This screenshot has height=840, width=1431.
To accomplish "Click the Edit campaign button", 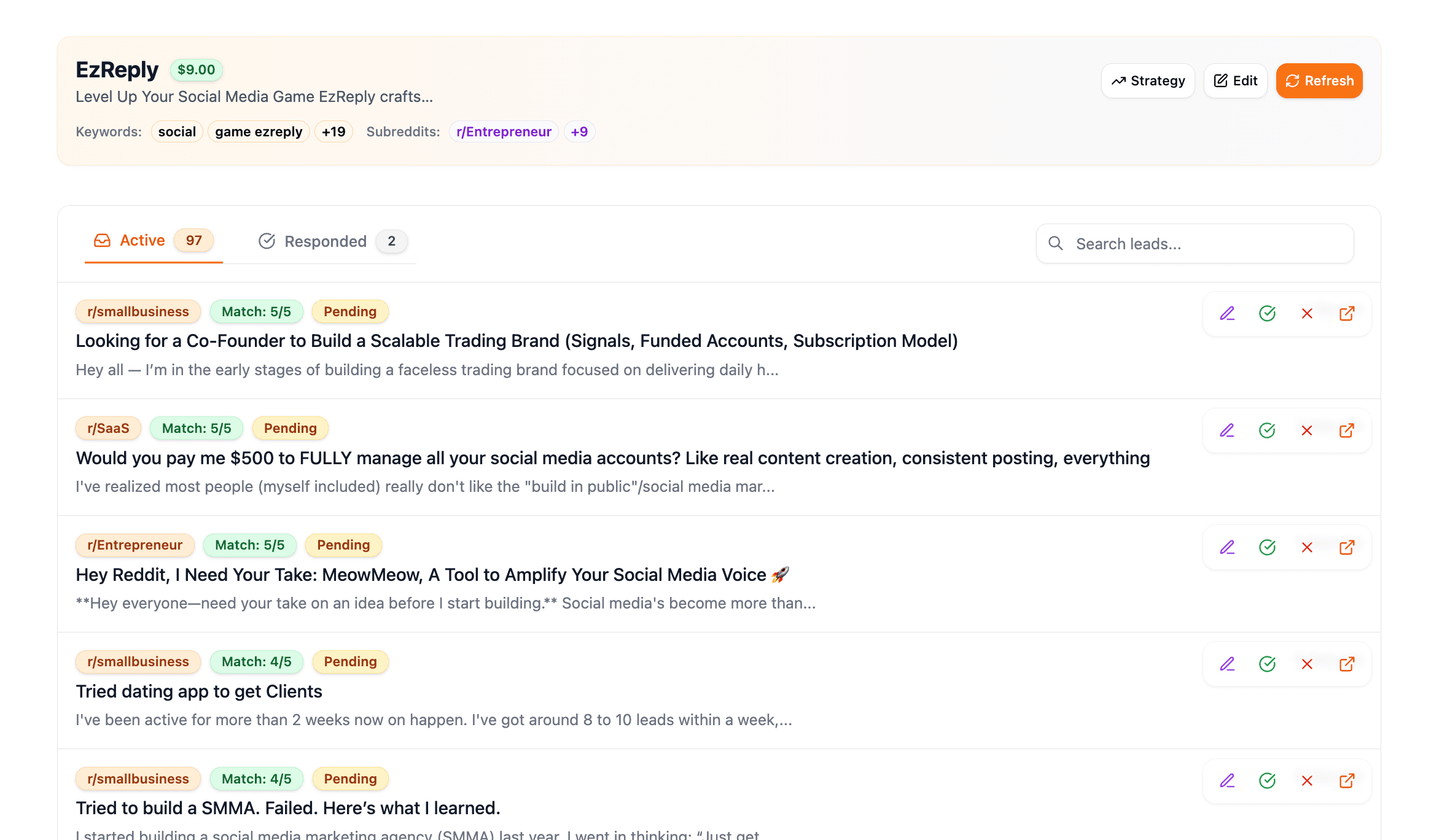I will pos(1235,80).
